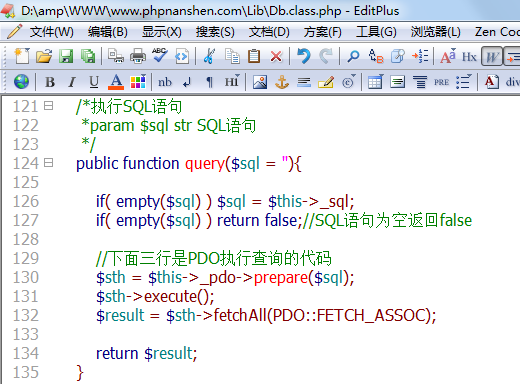Toggle the word wrap W button
Image resolution: width=520 pixels, height=384 pixels.
tap(492, 56)
